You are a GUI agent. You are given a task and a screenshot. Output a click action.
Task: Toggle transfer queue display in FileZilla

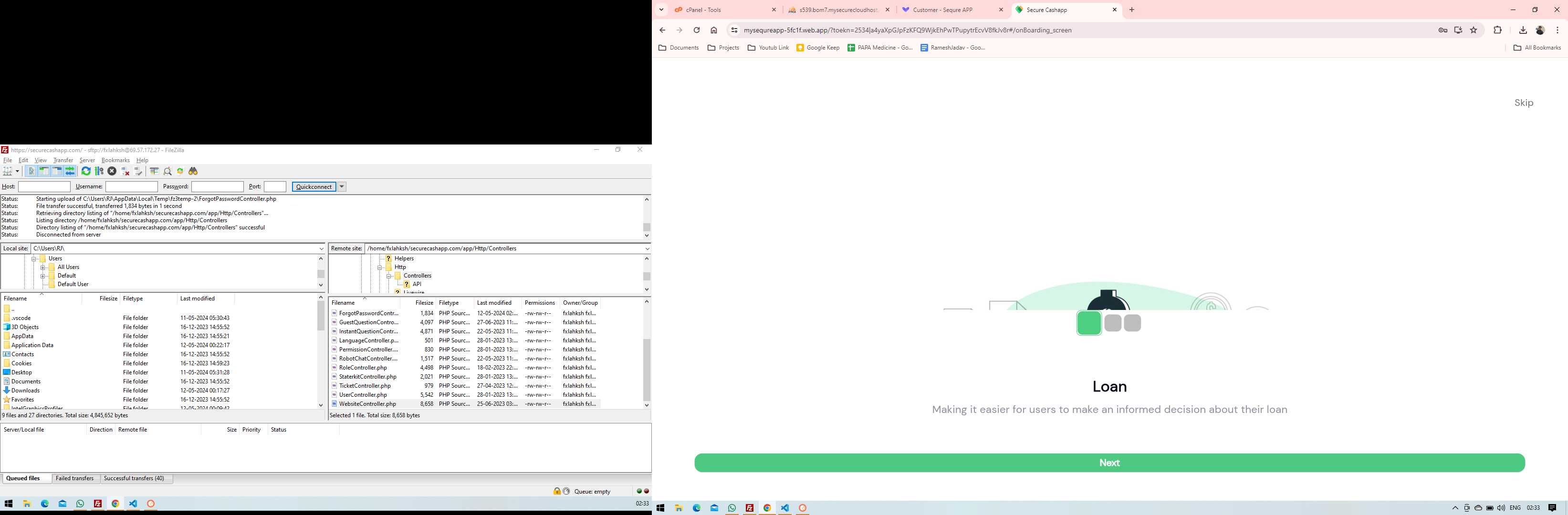70,172
